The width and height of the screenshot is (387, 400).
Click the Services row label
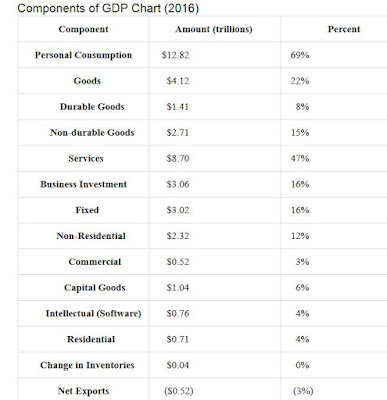coord(86,158)
